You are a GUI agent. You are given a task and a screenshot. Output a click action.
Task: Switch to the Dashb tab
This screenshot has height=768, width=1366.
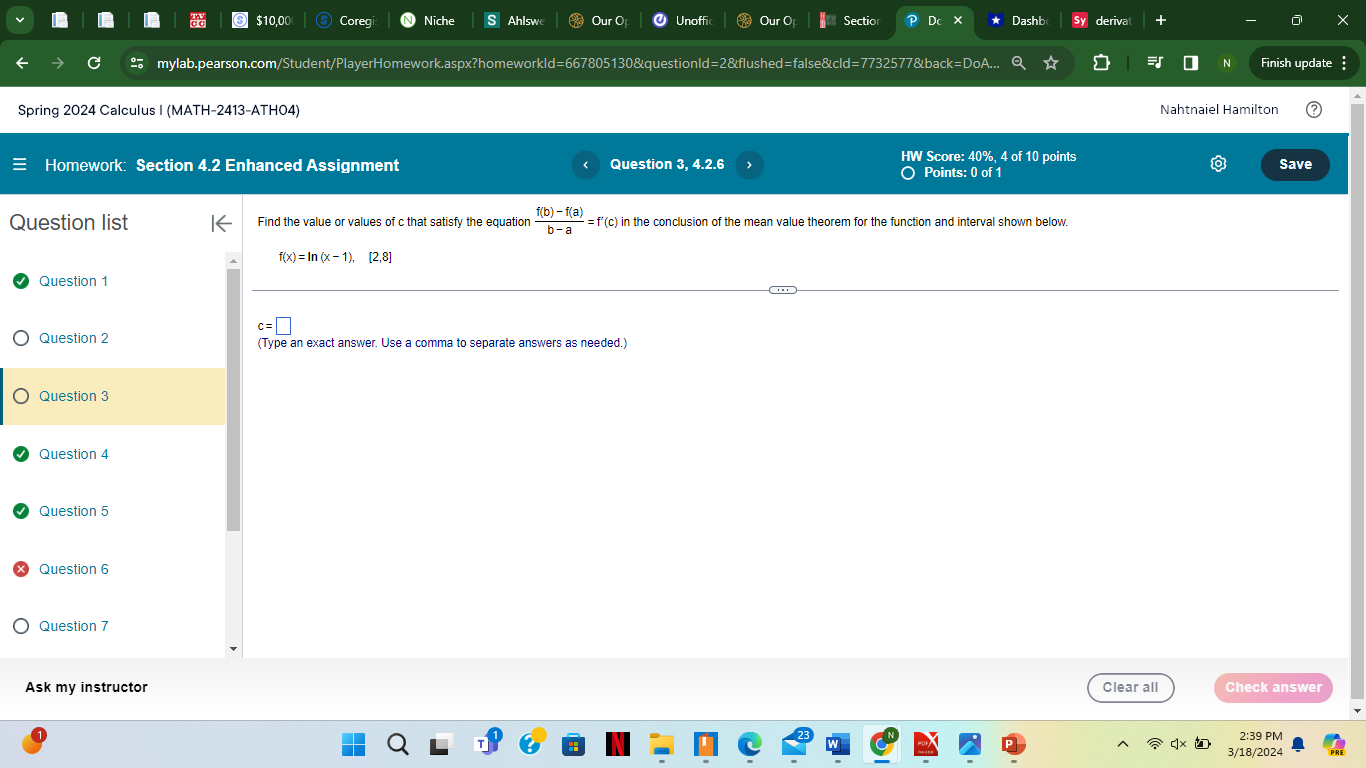(x=1019, y=20)
